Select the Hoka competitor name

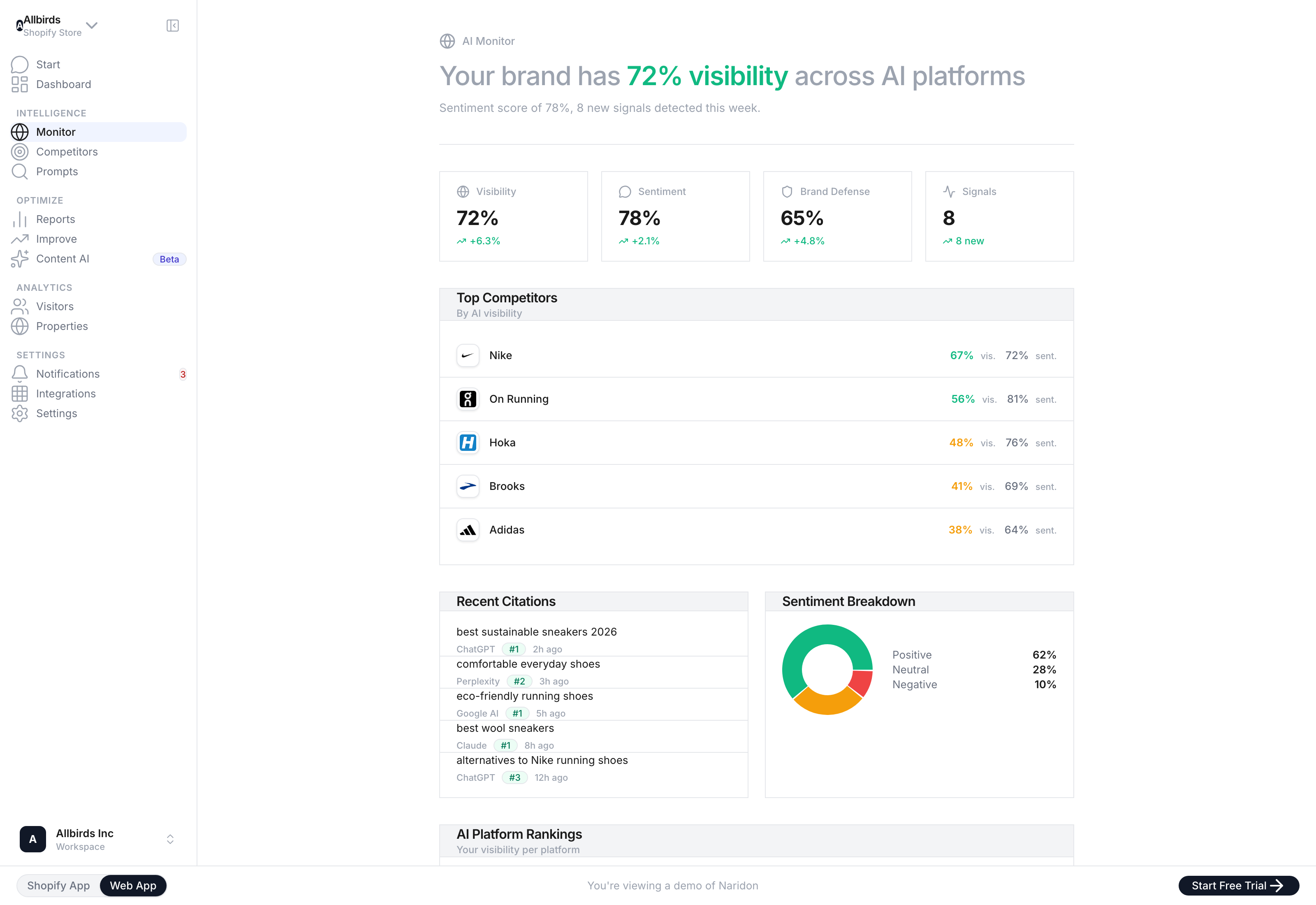click(x=503, y=443)
